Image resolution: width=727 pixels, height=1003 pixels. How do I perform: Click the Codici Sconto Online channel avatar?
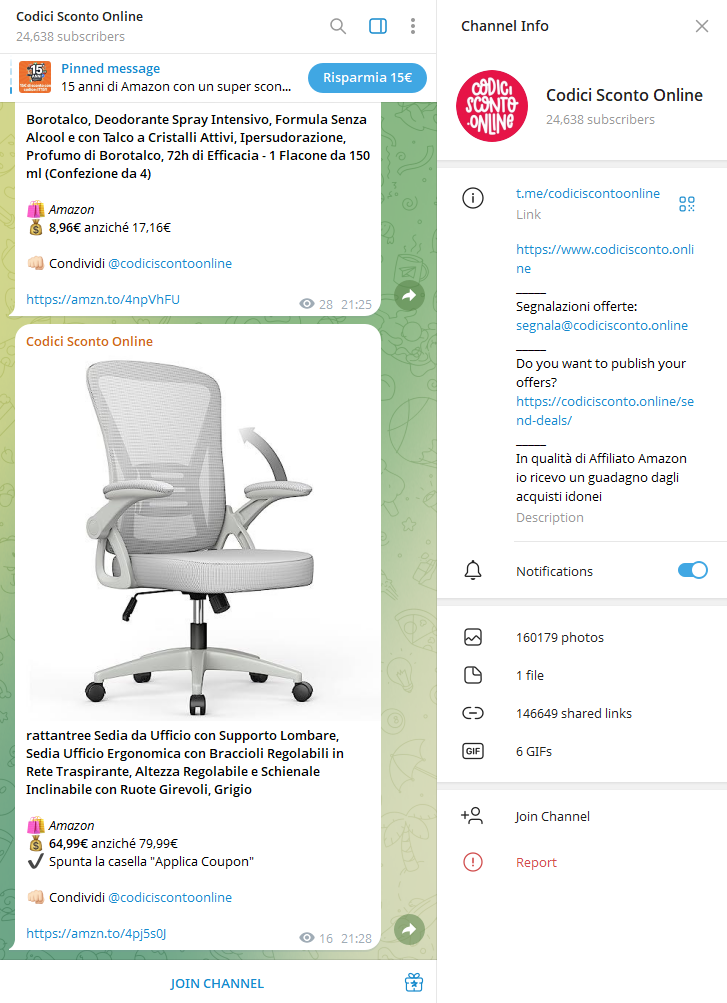[x=492, y=106]
